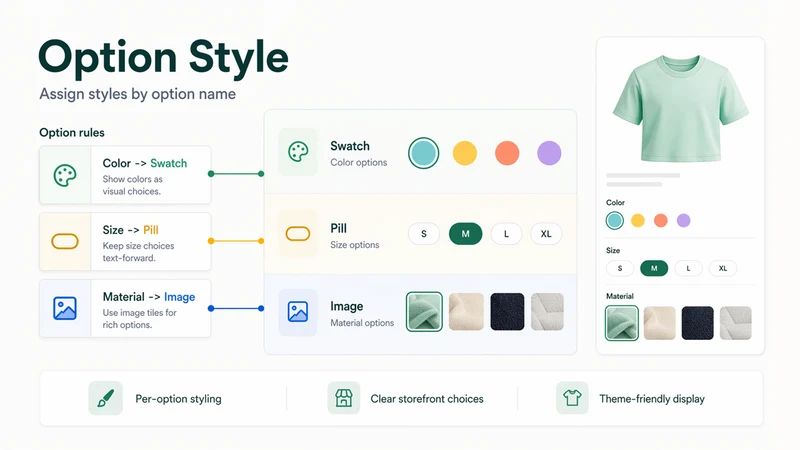Click the green t-shirt product image

point(681,109)
